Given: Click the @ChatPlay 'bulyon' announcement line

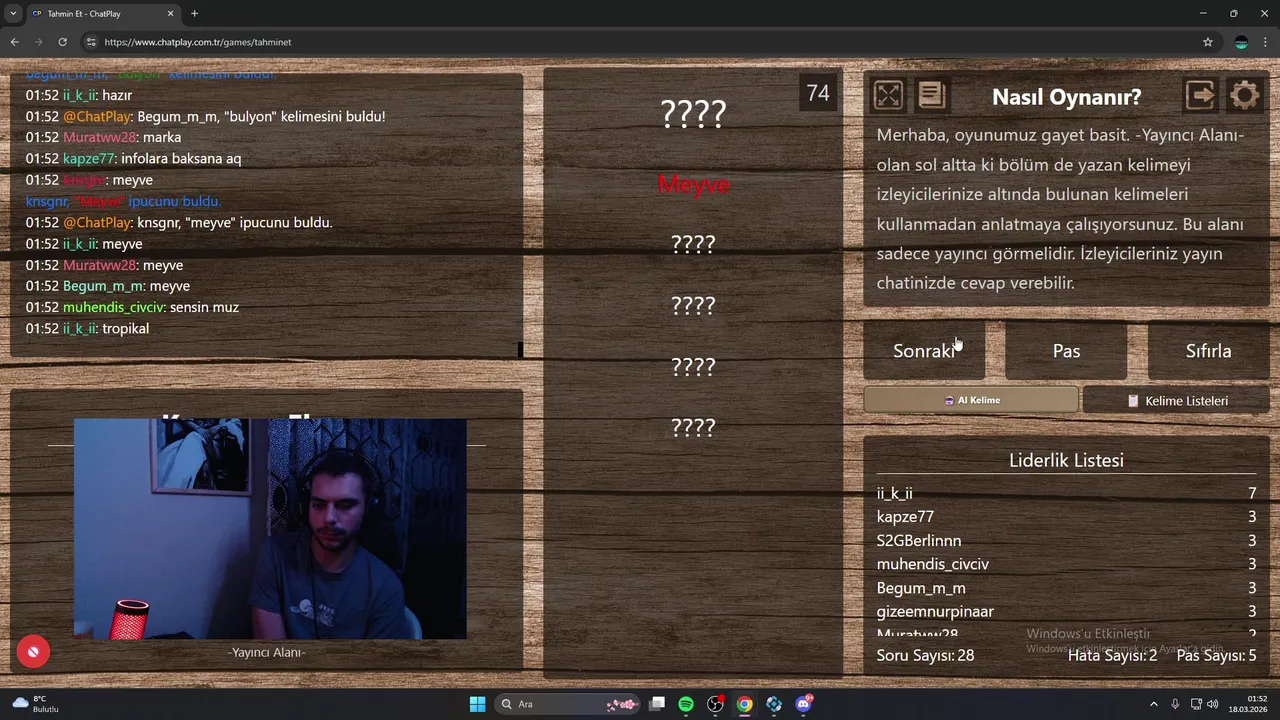Looking at the screenshot, I should click(205, 117).
